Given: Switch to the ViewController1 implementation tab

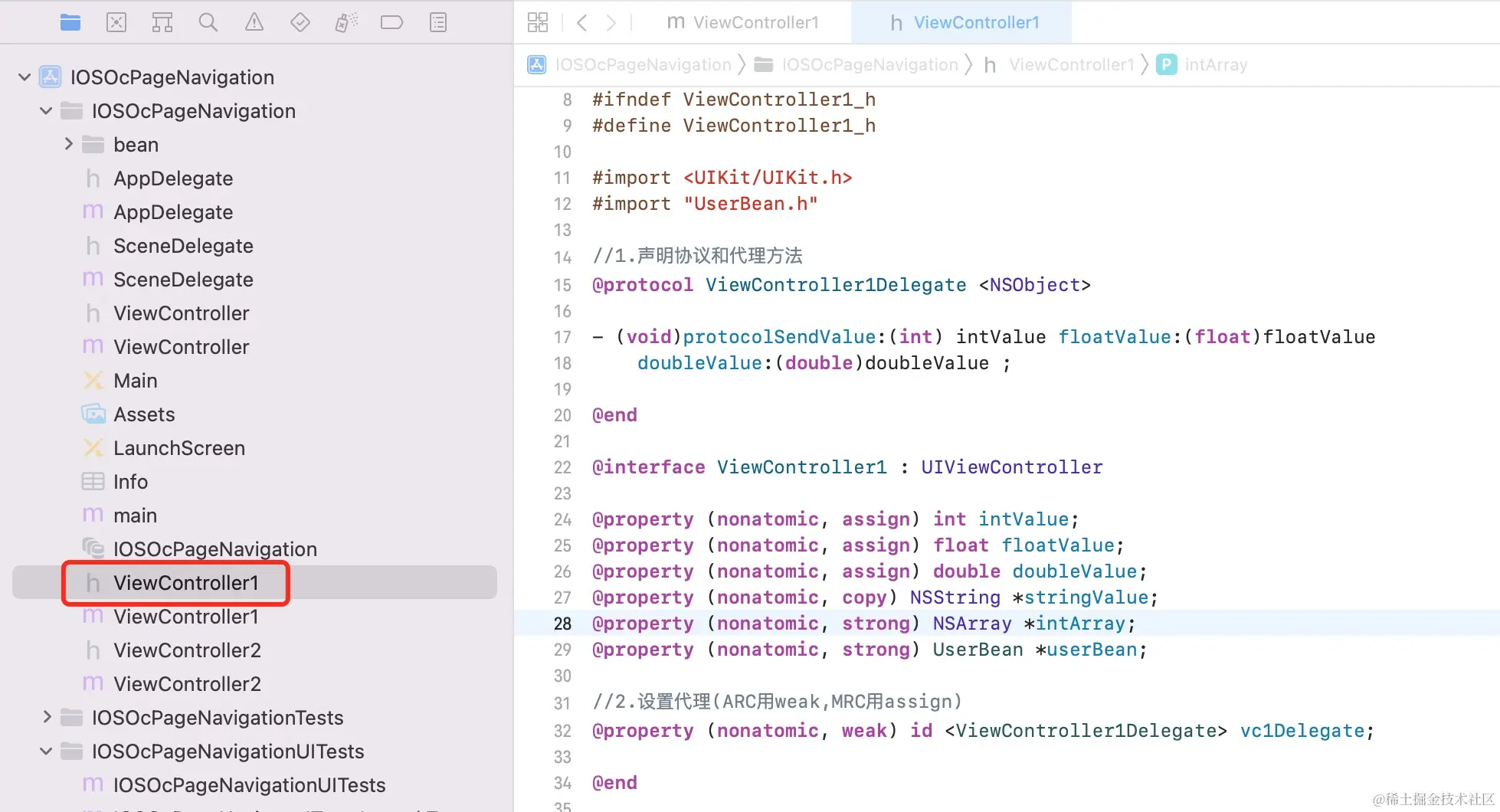Looking at the screenshot, I should point(743,23).
